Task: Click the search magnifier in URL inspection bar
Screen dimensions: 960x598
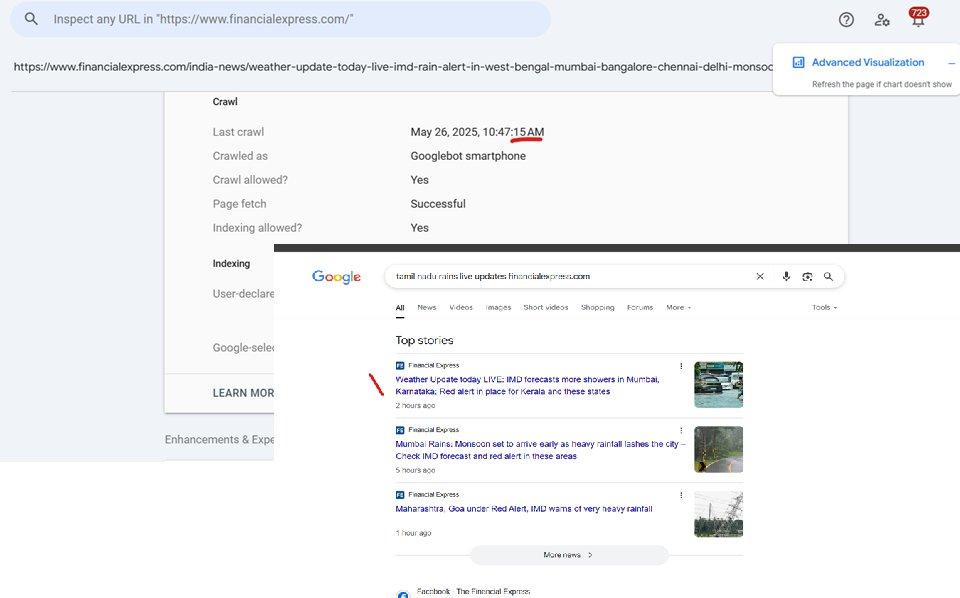Action: click(31, 19)
